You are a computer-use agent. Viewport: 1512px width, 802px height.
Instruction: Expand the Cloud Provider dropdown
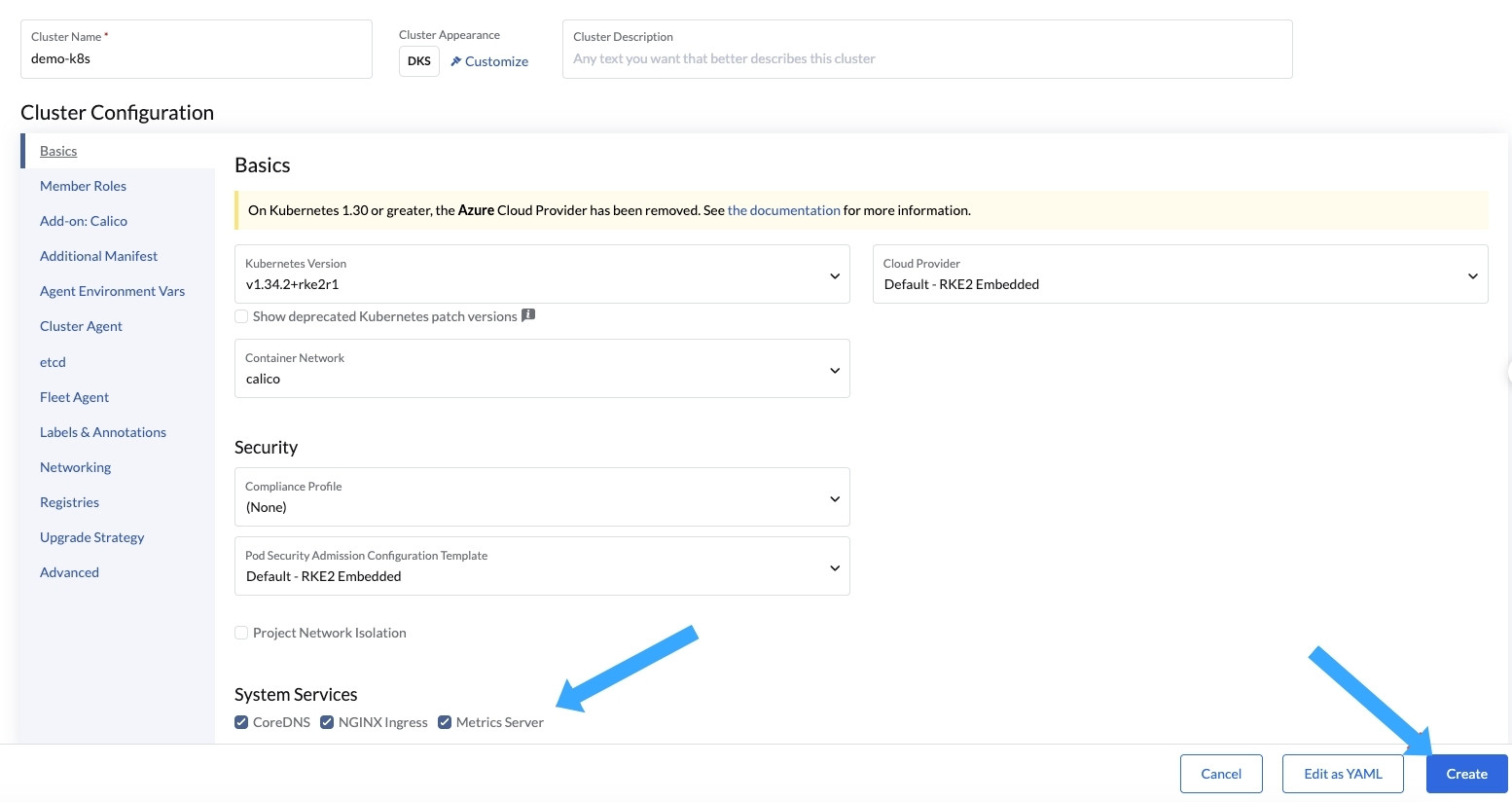pyautogui.click(x=1179, y=274)
